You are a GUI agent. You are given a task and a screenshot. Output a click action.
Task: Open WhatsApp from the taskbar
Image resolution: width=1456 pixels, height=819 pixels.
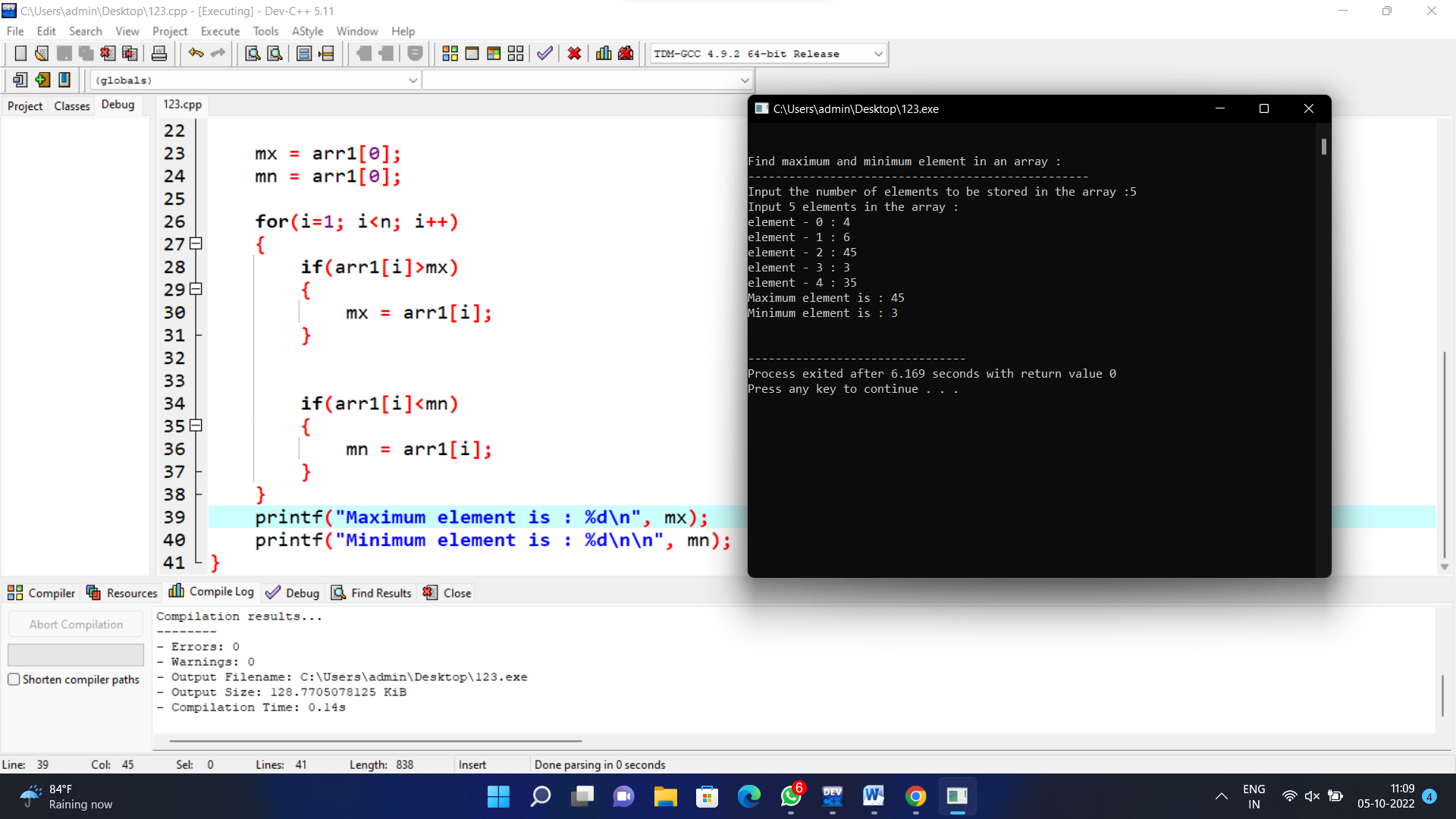[790, 797]
